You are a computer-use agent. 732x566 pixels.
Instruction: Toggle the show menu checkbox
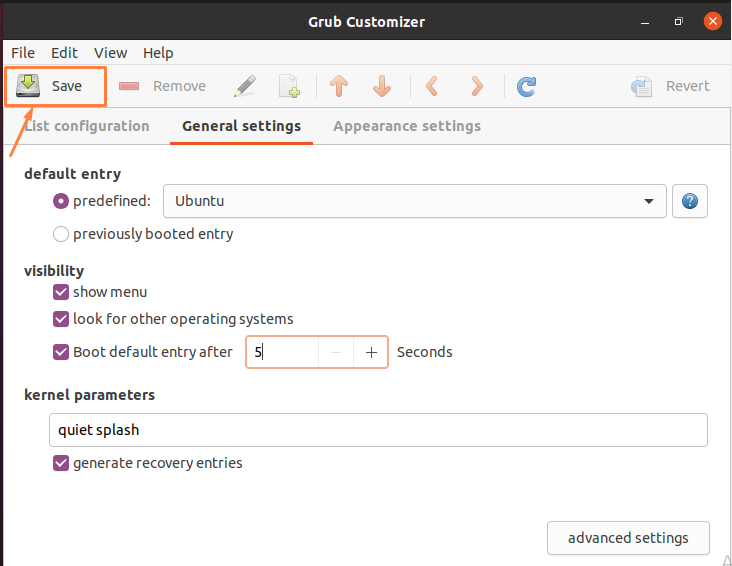61,292
